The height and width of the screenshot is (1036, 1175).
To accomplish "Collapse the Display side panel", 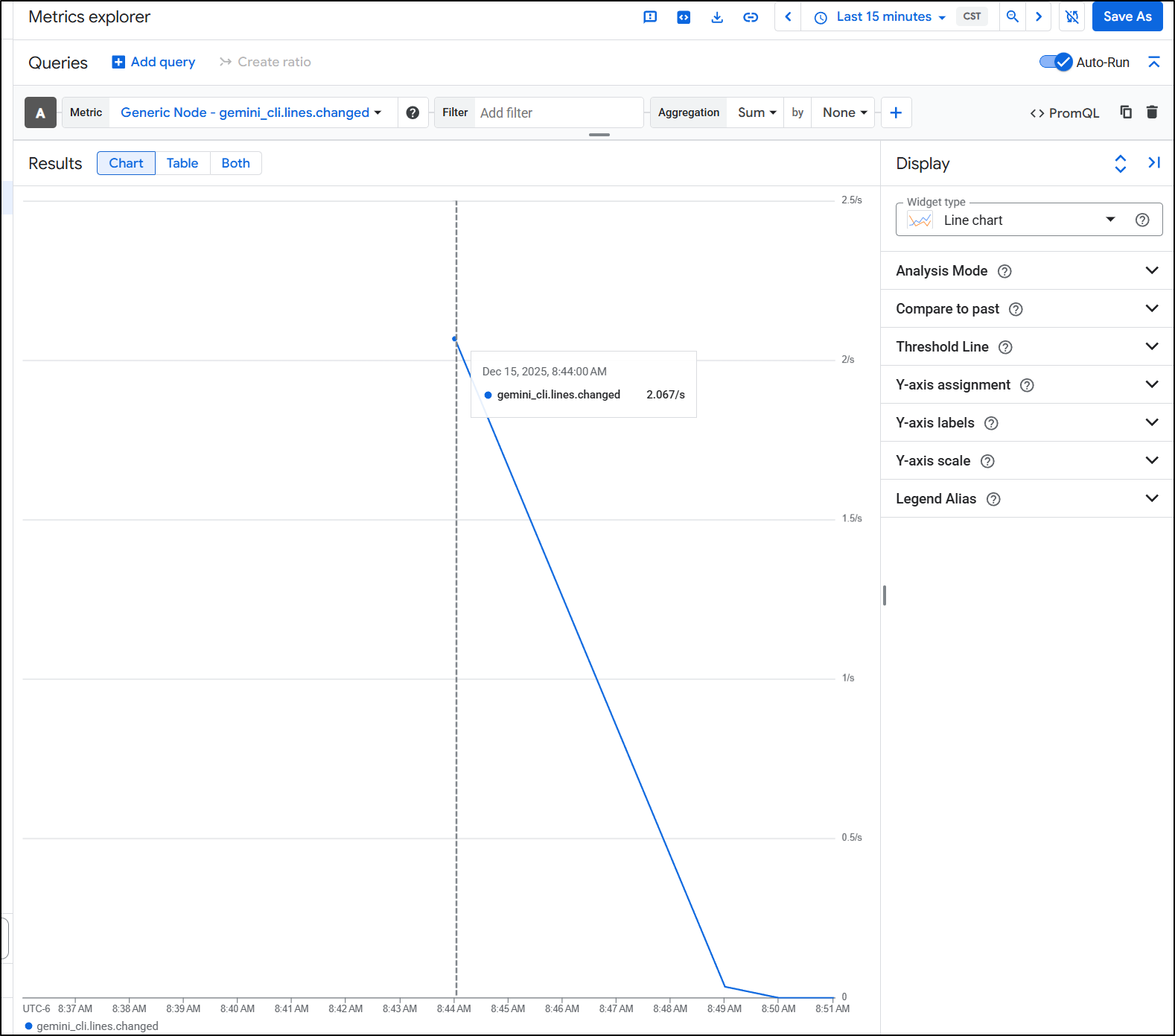I will (x=1154, y=163).
